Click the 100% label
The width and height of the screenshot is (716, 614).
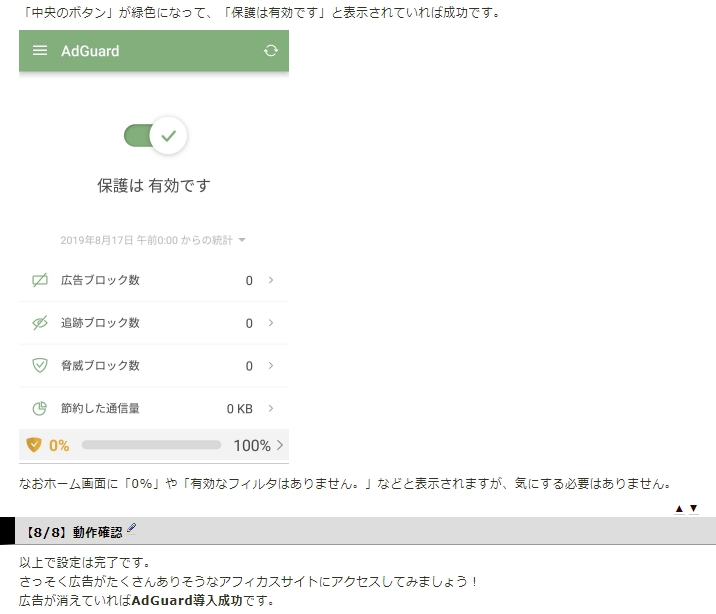tap(252, 445)
